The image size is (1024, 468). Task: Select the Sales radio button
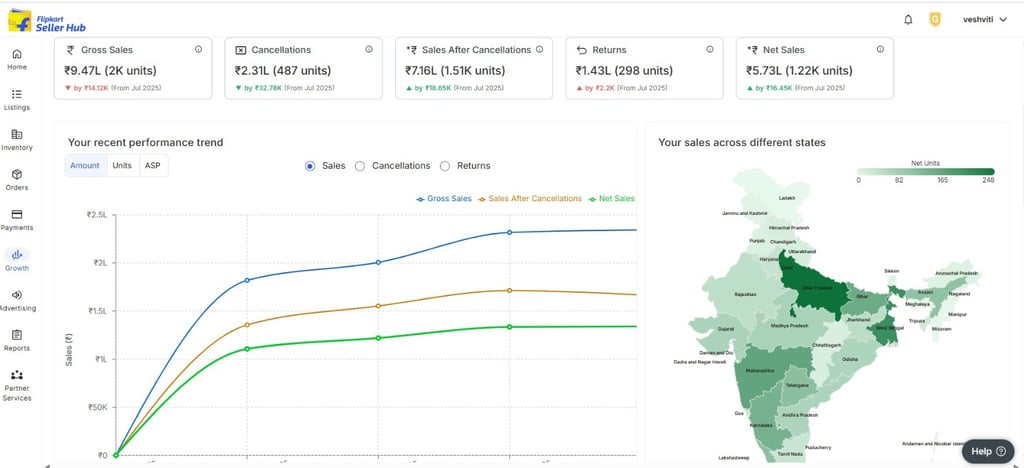point(310,166)
